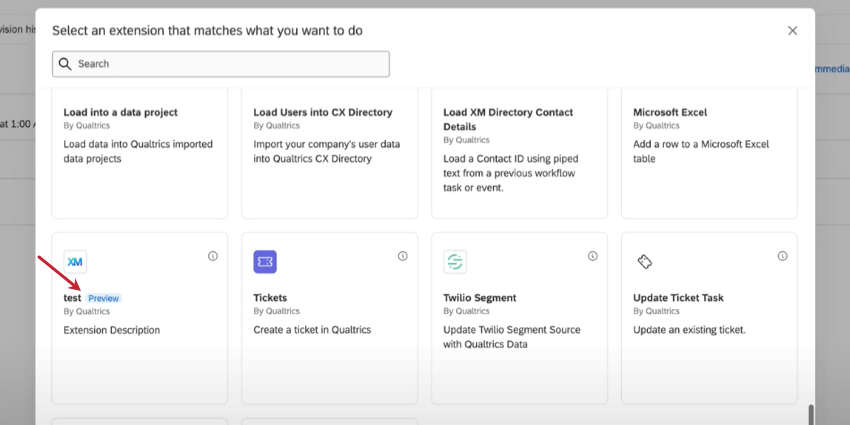Click the Twilio Segment logo icon
Viewport: 850px width, 425px height.
(455, 262)
